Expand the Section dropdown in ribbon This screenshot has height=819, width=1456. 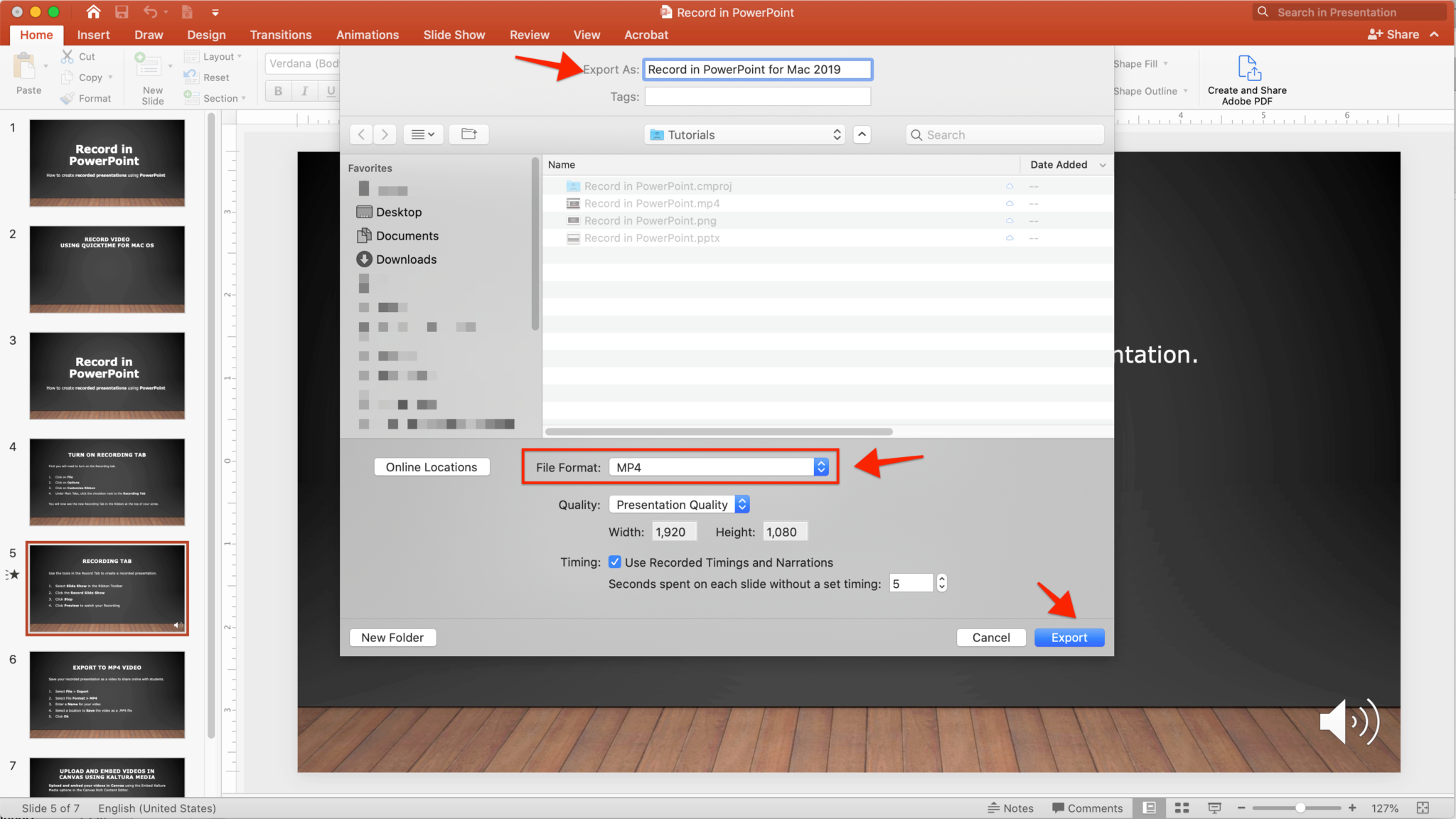pyautogui.click(x=215, y=98)
